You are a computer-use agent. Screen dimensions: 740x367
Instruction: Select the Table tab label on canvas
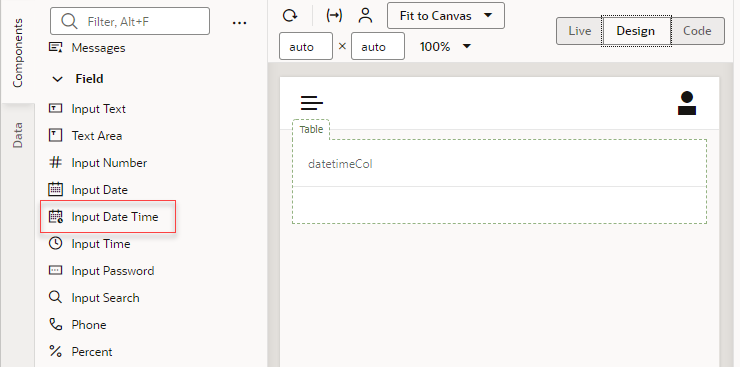point(311,129)
